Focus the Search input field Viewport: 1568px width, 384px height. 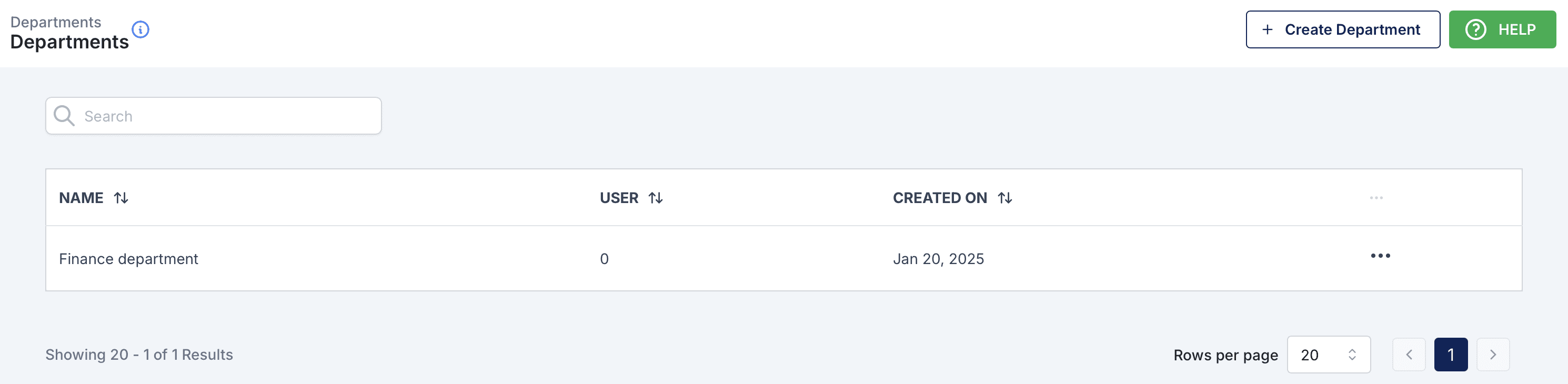point(214,116)
